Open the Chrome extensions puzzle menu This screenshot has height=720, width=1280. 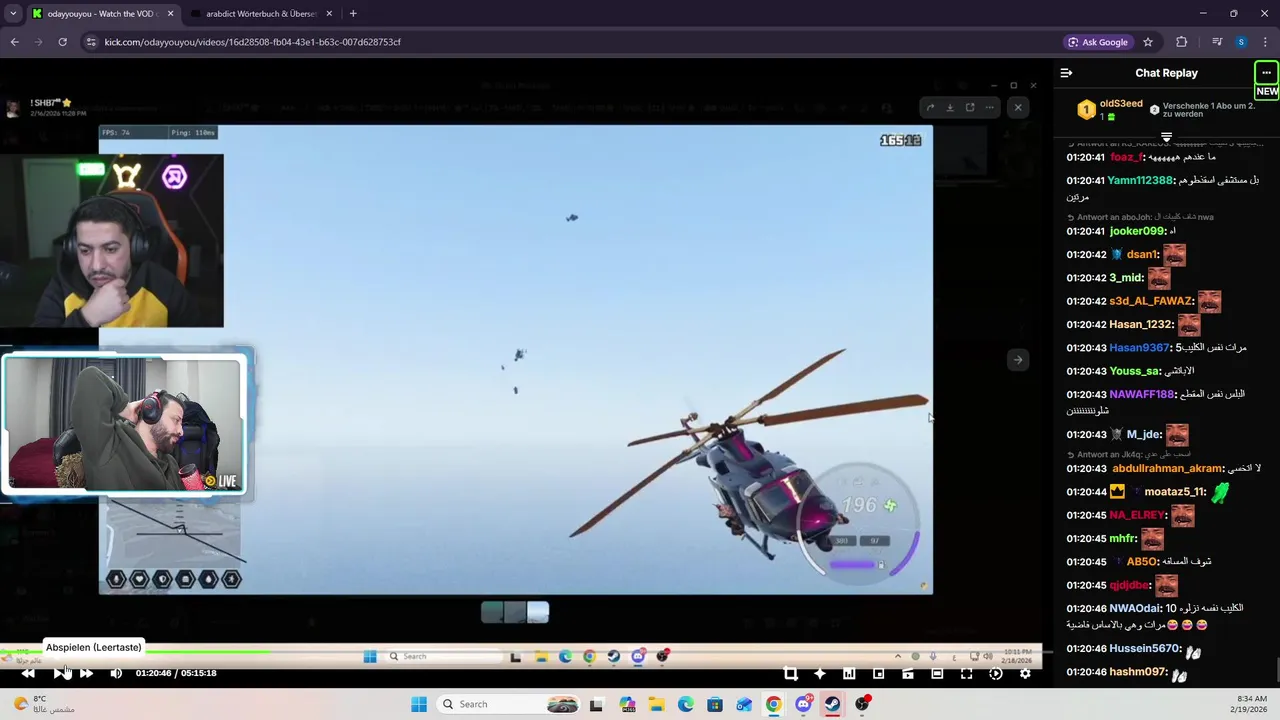[x=1182, y=42]
